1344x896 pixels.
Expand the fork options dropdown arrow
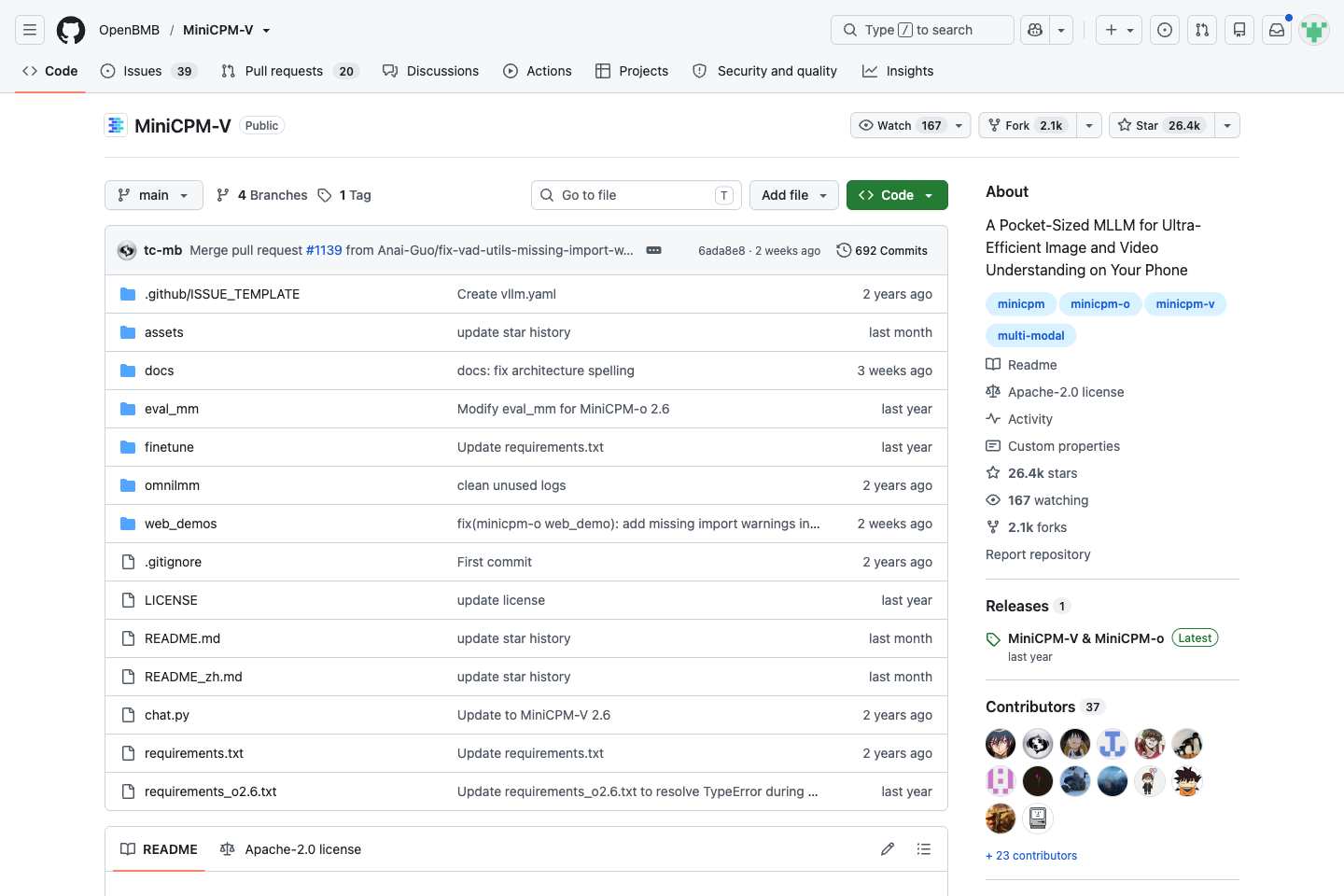point(1089,125)
